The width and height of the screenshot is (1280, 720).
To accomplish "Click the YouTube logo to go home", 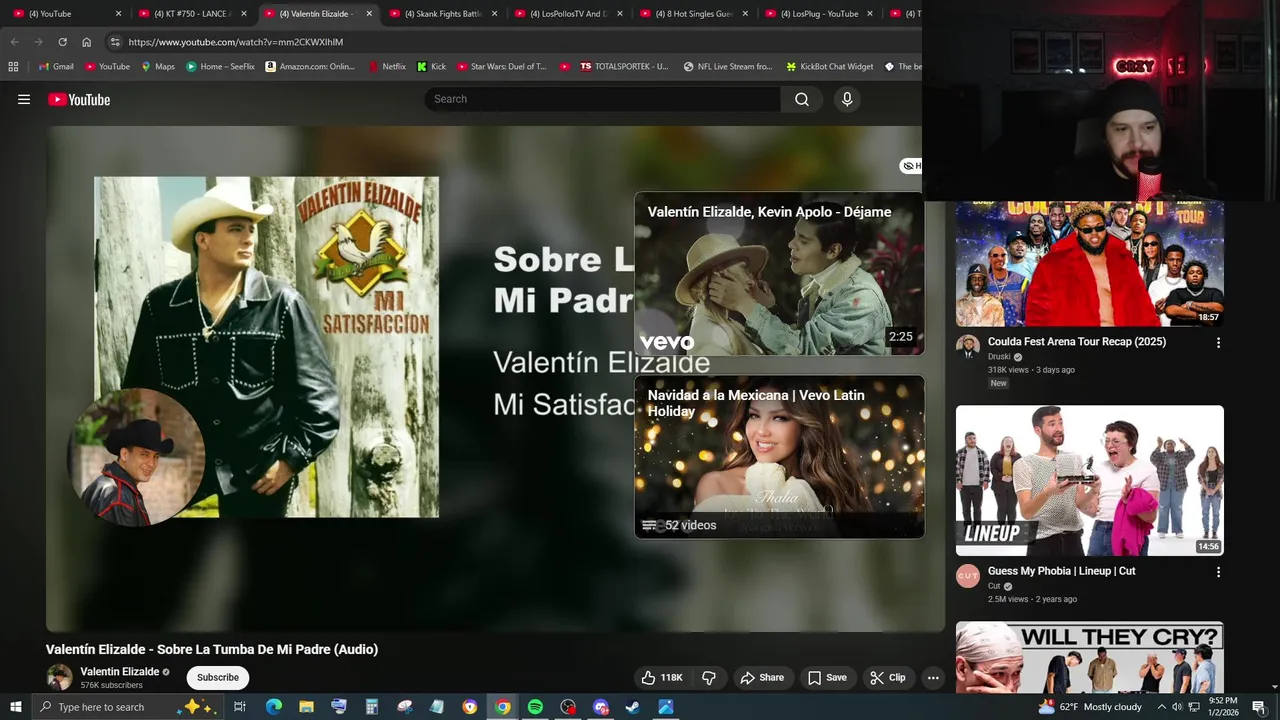I will (79, 99).
